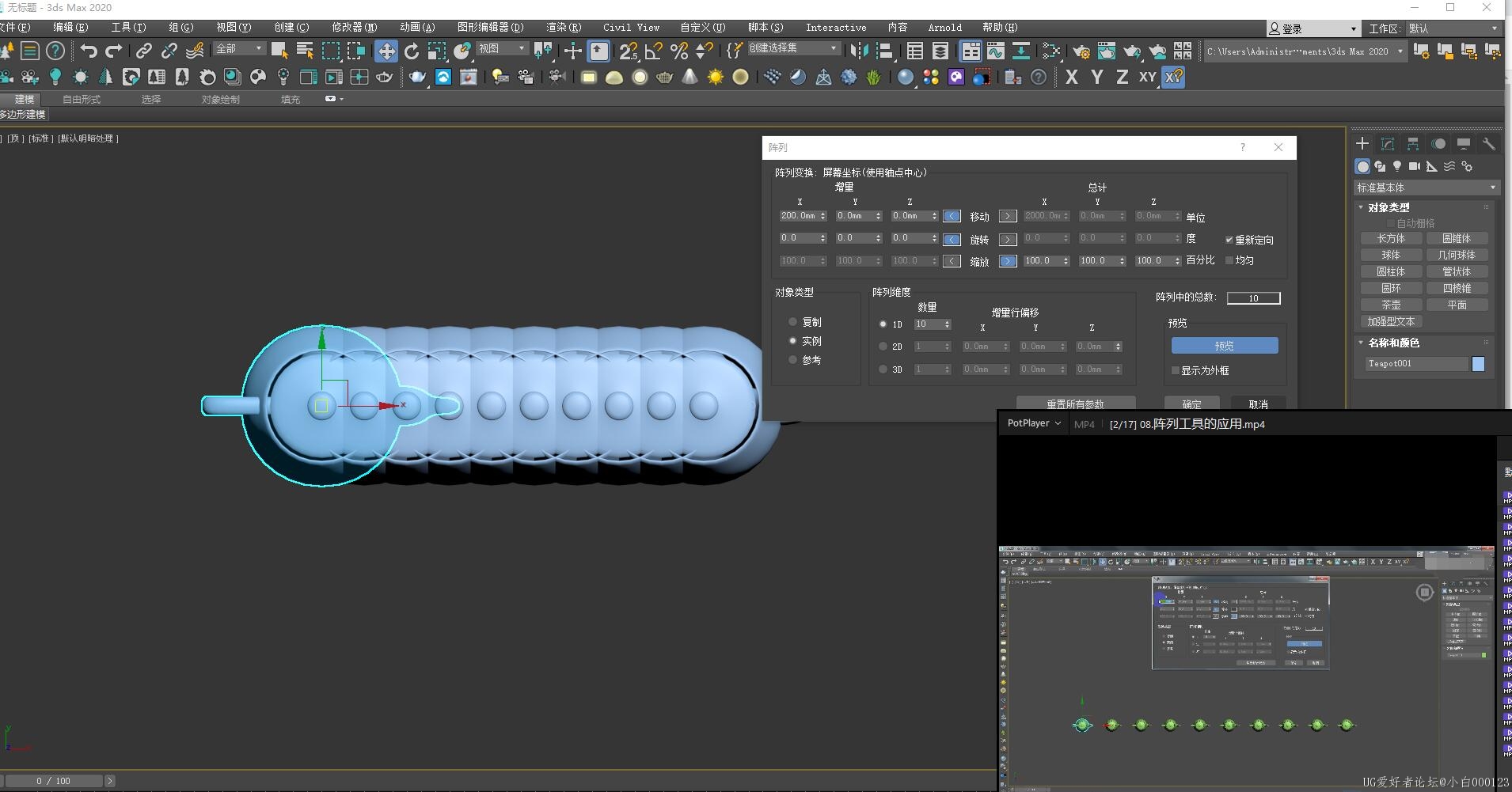Click the 取消 cancel button
Viewport: 1512px width, 792px height.
pyautogui.click(x=1258, y=404)
